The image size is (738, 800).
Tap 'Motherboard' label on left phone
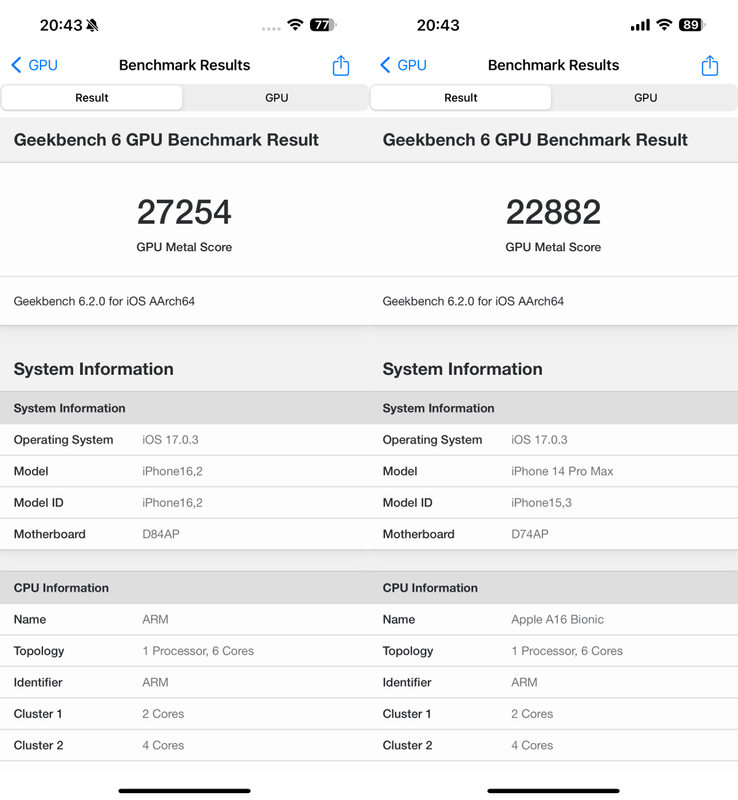pyautogui.click(x=50, y=534)
